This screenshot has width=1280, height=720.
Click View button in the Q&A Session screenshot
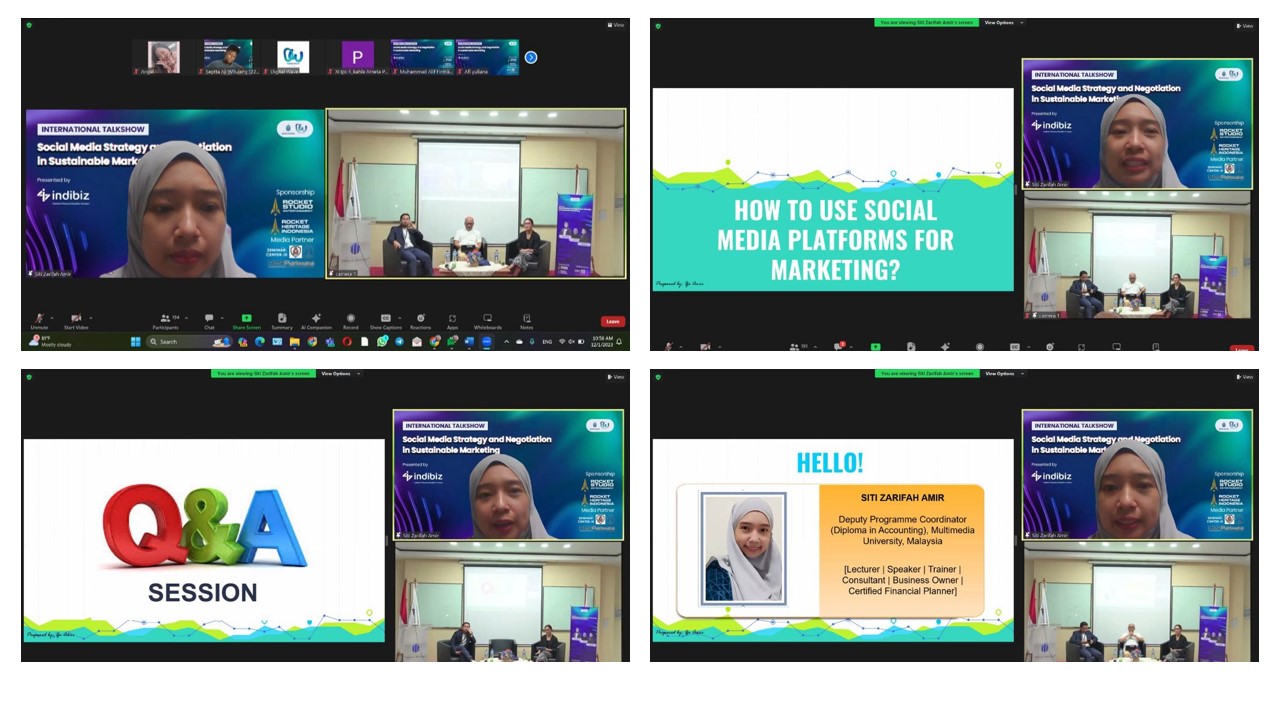pyautogui.click(x=617, y=377)
